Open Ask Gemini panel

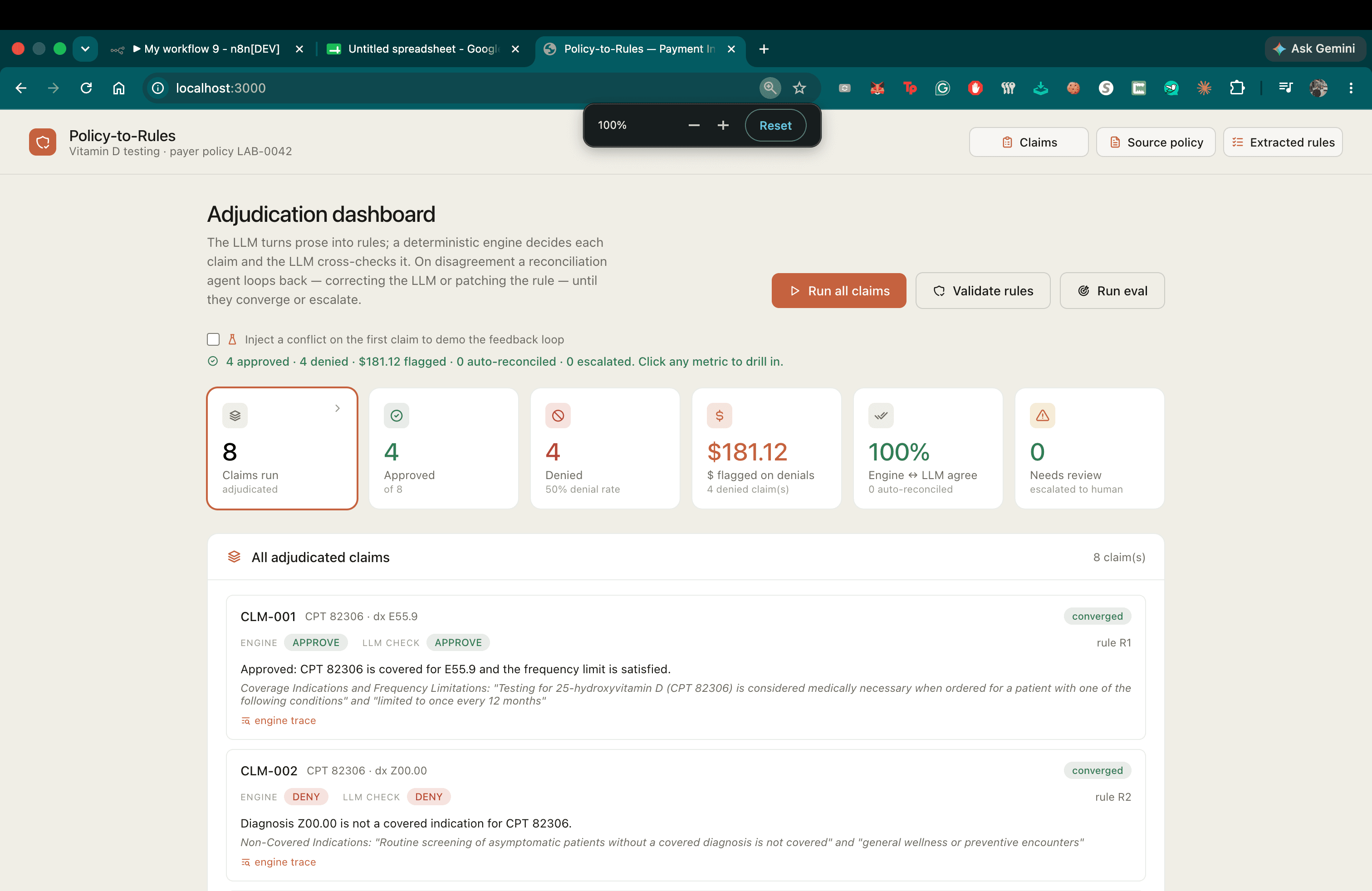pyautogui.click(x=1314, y=49)
